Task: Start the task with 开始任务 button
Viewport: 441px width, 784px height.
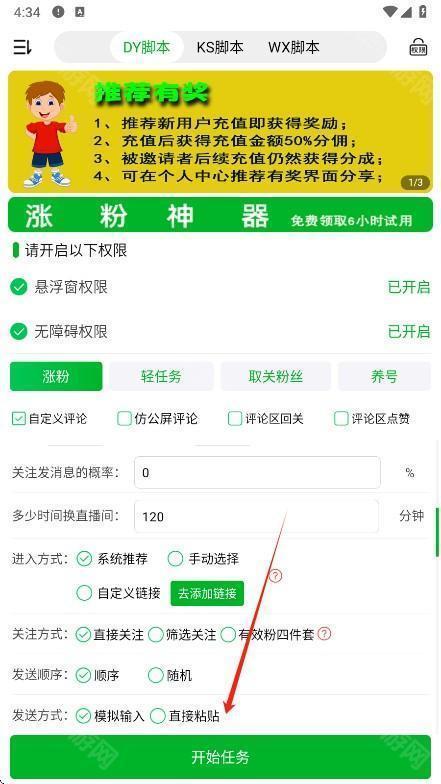Action: tap(220, 757)
